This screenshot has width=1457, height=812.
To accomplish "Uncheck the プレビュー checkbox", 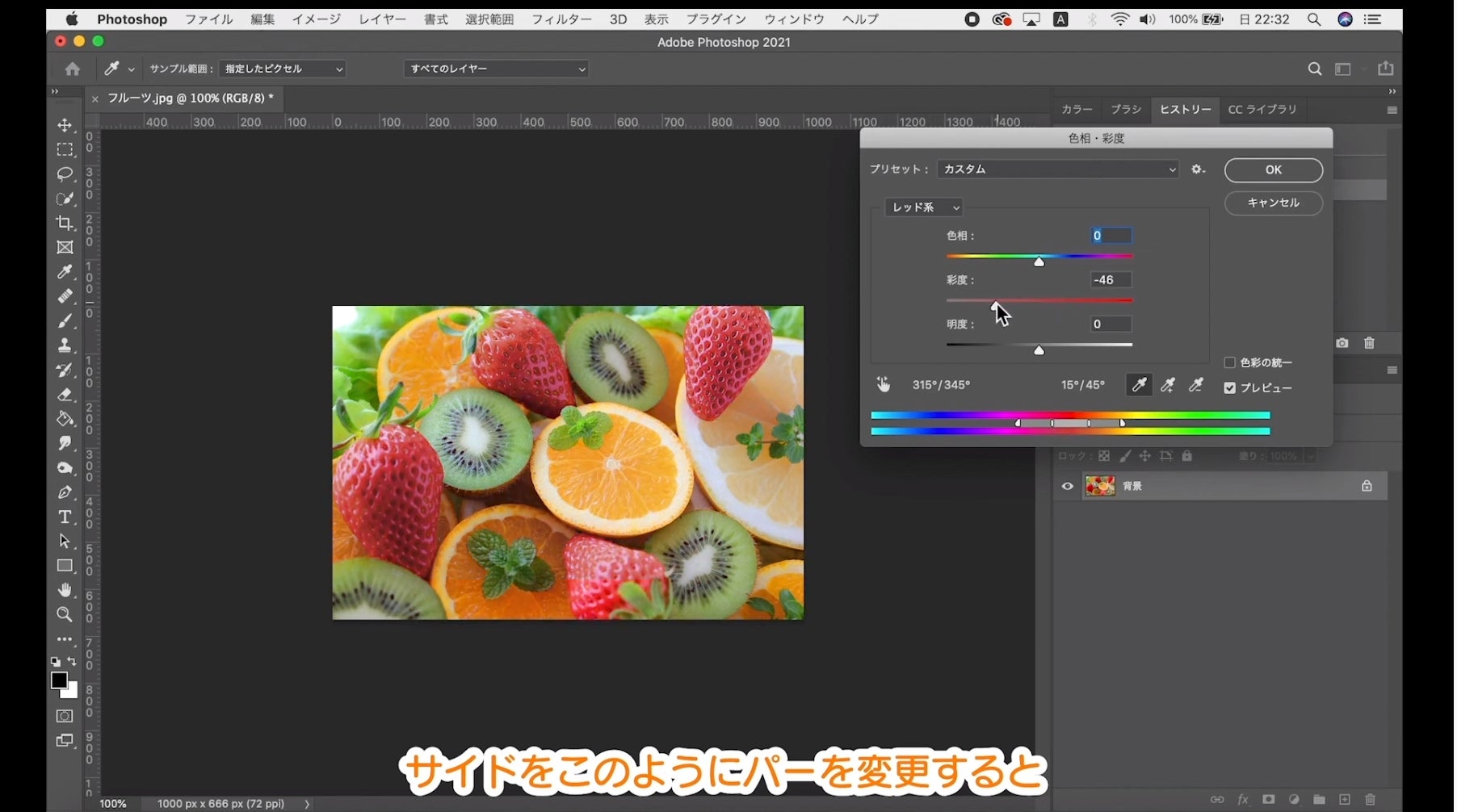I will point(1230,388).
